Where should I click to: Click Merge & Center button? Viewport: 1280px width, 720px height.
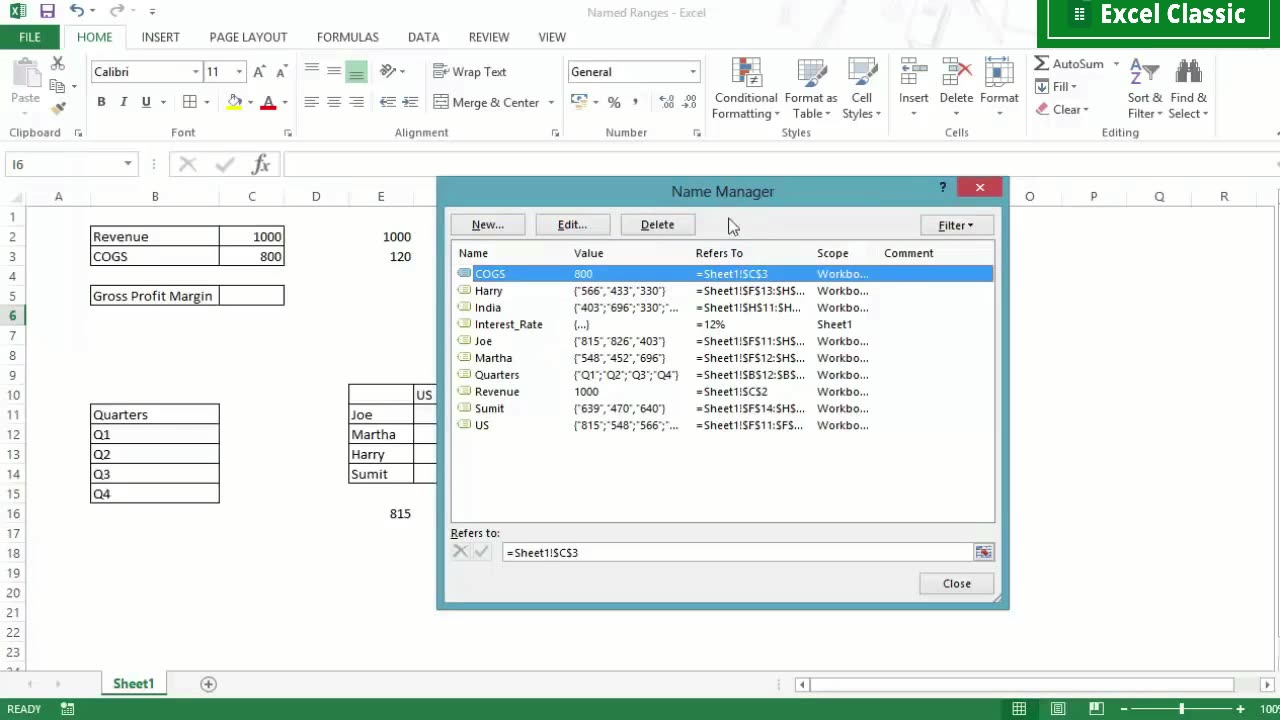tap(486, 102)
